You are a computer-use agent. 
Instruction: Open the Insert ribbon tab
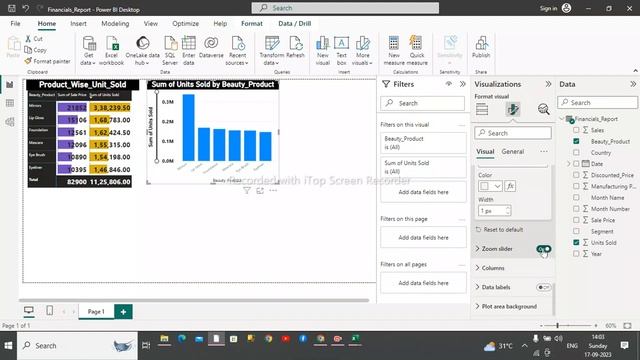click(x=78, y=24)
